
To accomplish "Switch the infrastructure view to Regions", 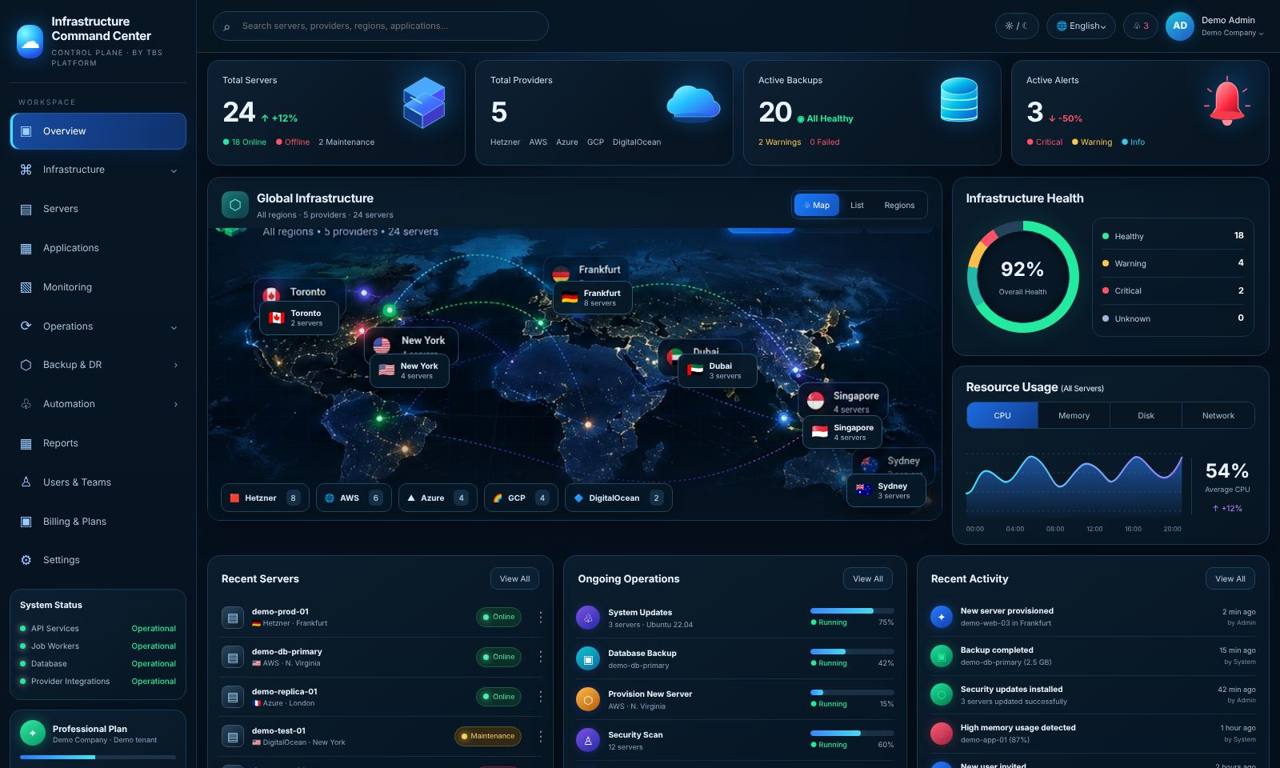I will click(x=899, y=205).
